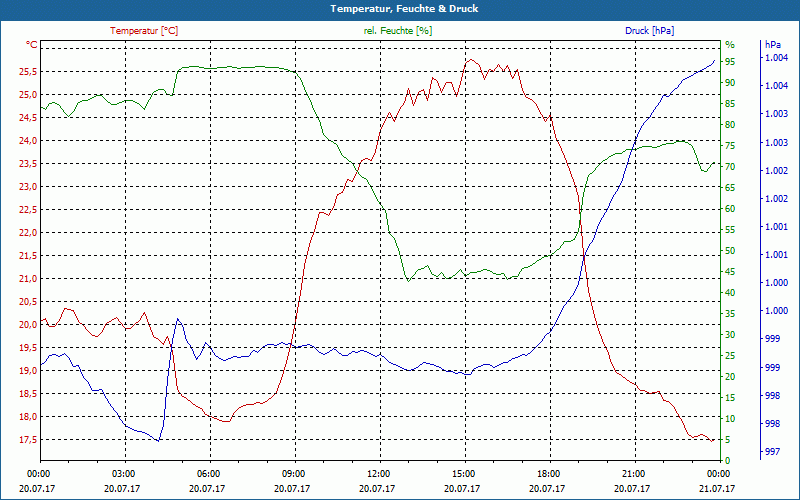This screenshot has height=500, width=800.
Task: Click the '21,0' temperature axis value
Action: point(28,279)
